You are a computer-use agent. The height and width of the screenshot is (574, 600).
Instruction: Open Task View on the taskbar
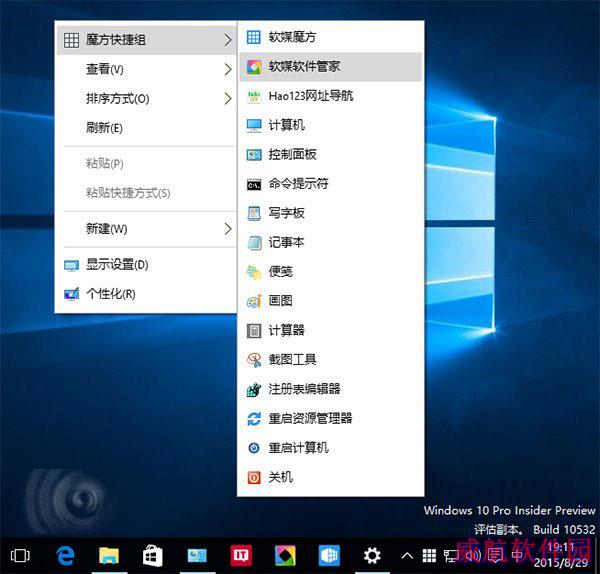[20, 556]
